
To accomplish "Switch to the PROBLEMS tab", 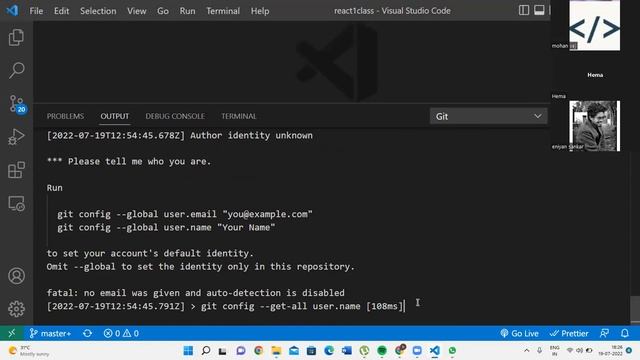I will [x=65, y=116].
